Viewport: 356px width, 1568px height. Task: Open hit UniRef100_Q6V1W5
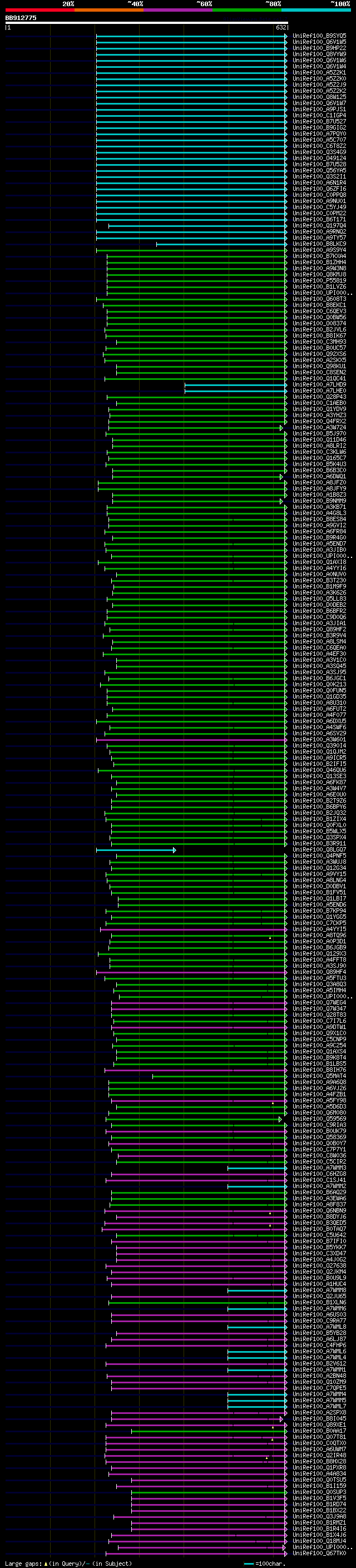click(x=319, y=42)
